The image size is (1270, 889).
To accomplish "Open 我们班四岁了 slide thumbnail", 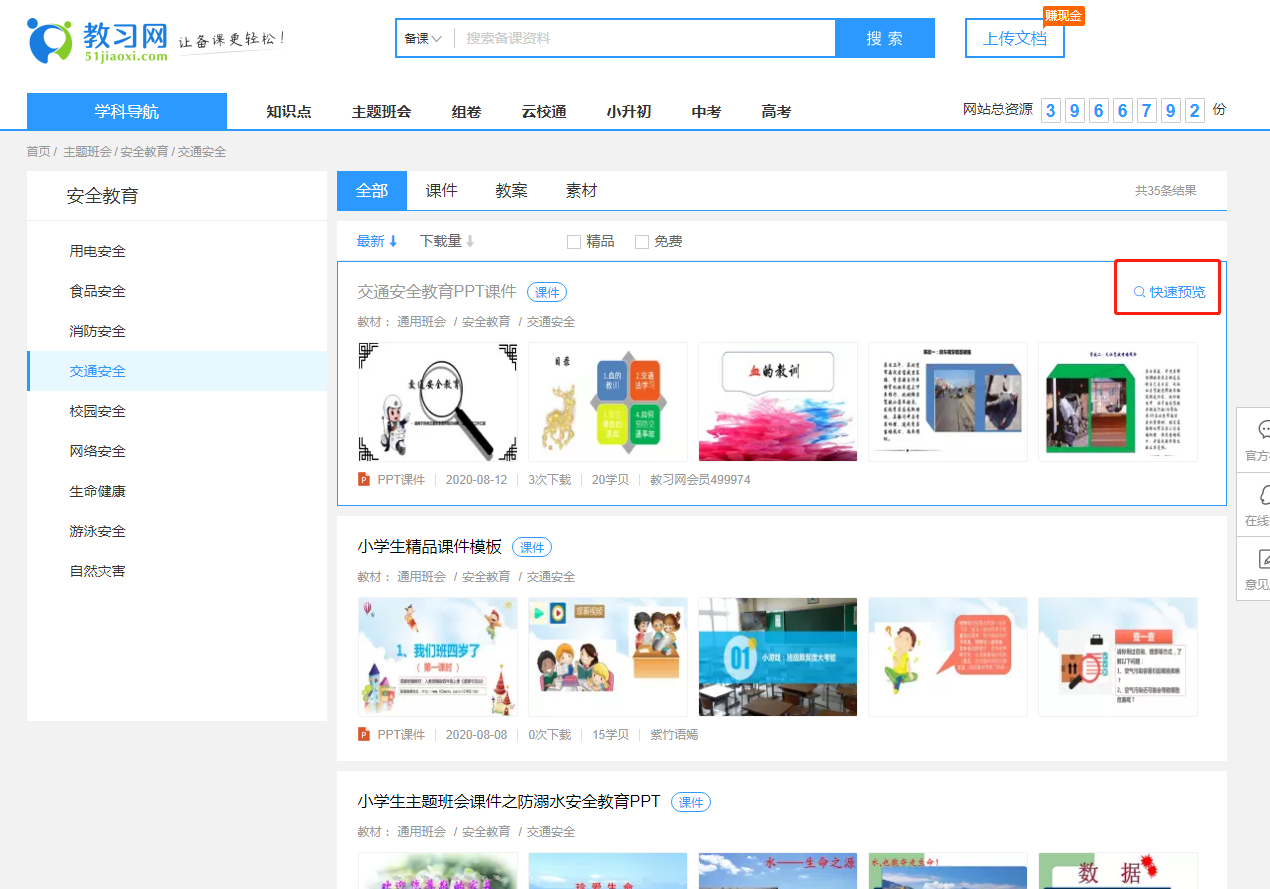I will (438, 657).
